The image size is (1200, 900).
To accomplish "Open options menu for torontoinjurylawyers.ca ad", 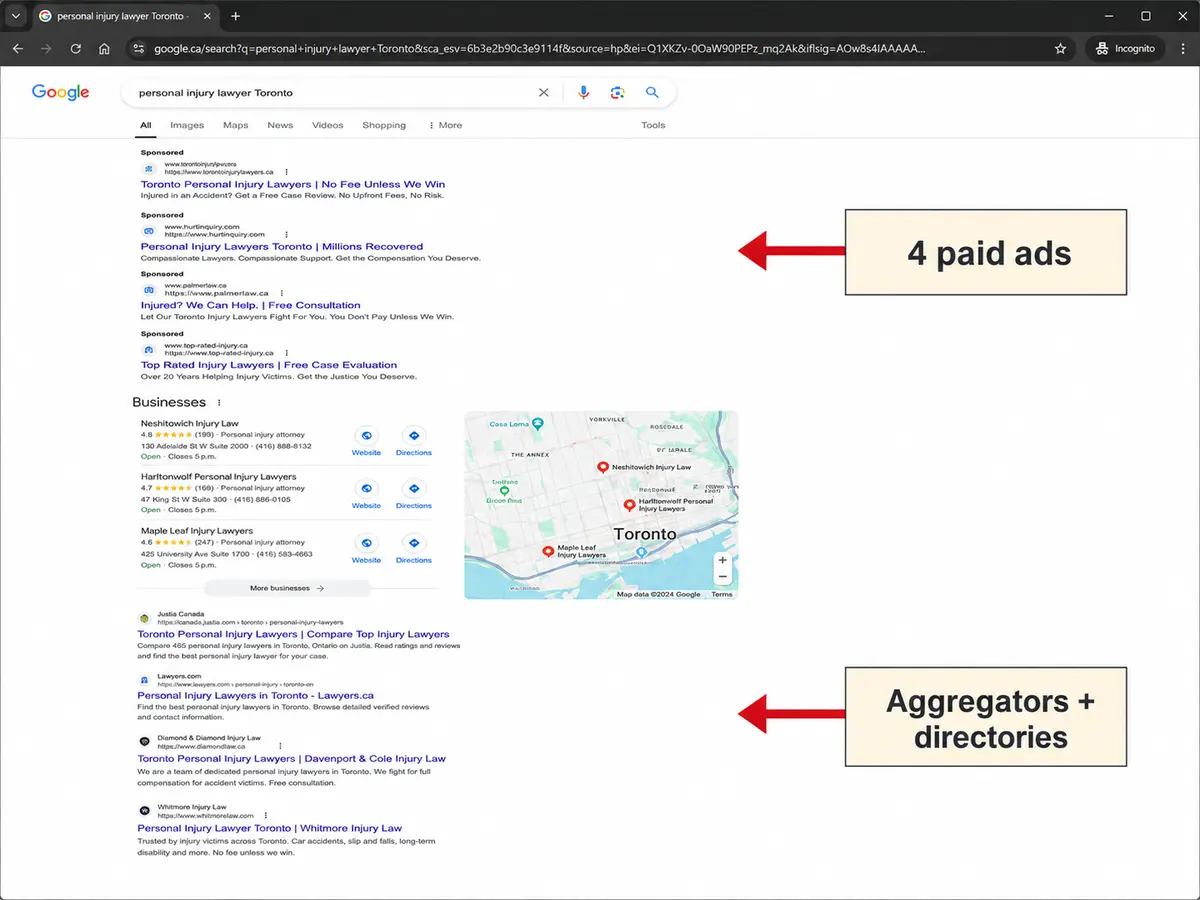I will click(286, 172).
